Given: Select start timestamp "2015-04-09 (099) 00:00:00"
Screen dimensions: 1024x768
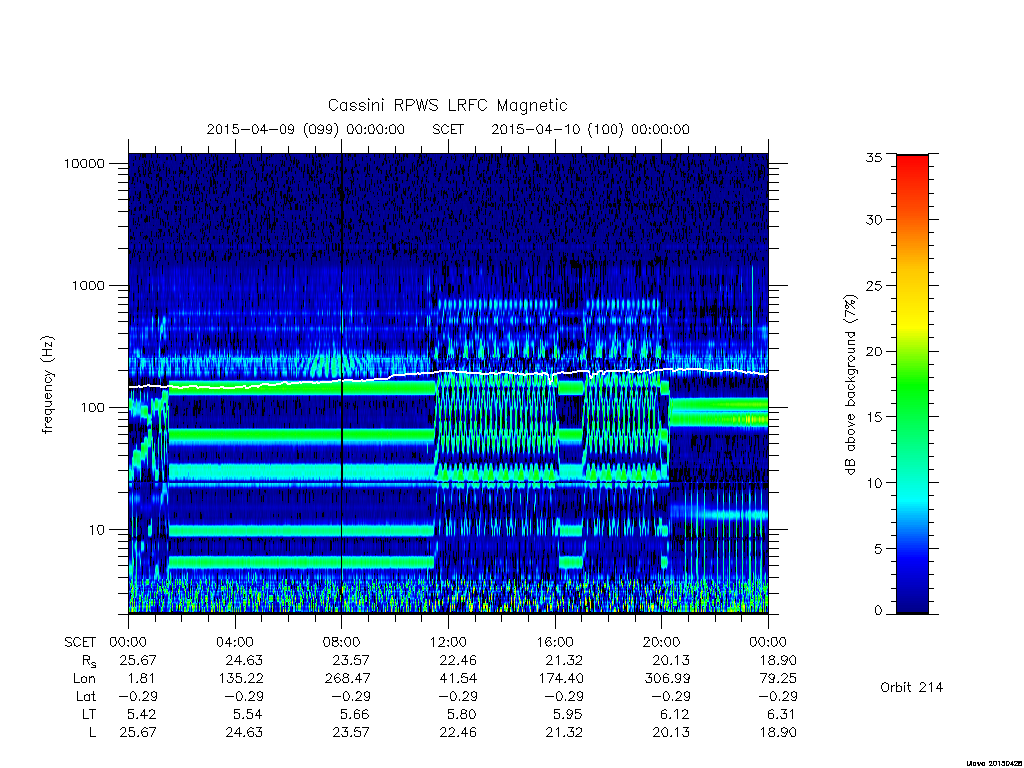Looking at the screenshot, I should (306, 129).
